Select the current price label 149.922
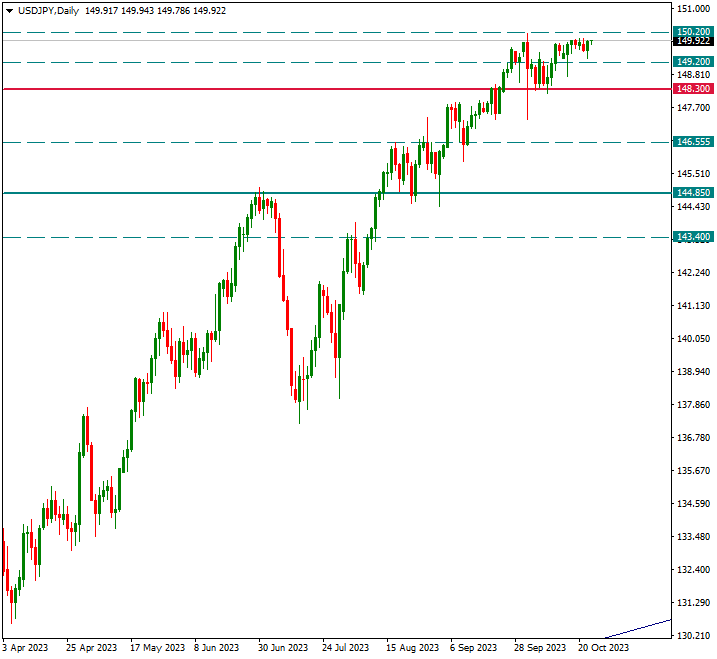 pyautogui.click(x=693, y=41)
